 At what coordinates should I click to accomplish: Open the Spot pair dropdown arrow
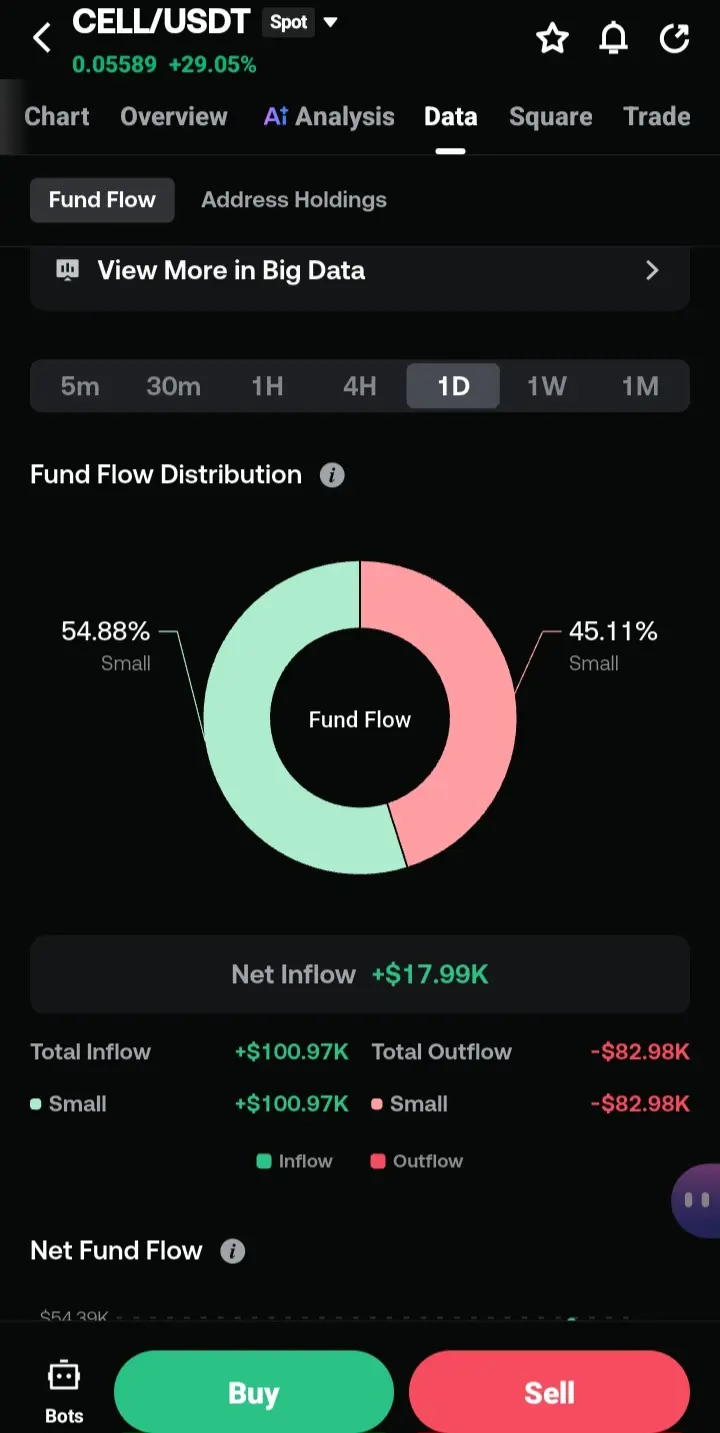(x=331, y=22)
